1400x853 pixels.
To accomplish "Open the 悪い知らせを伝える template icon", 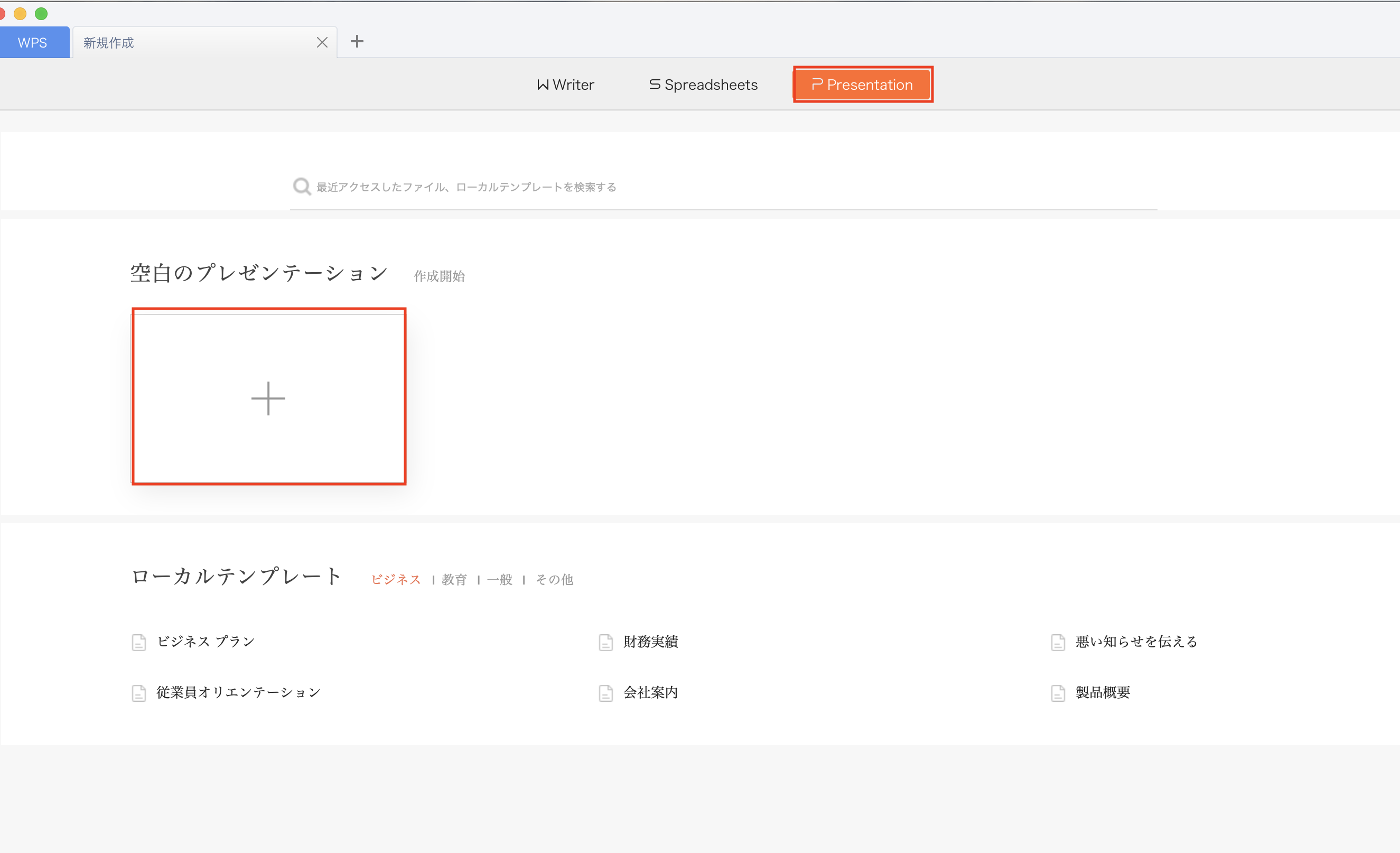I will pos(1058,643).
